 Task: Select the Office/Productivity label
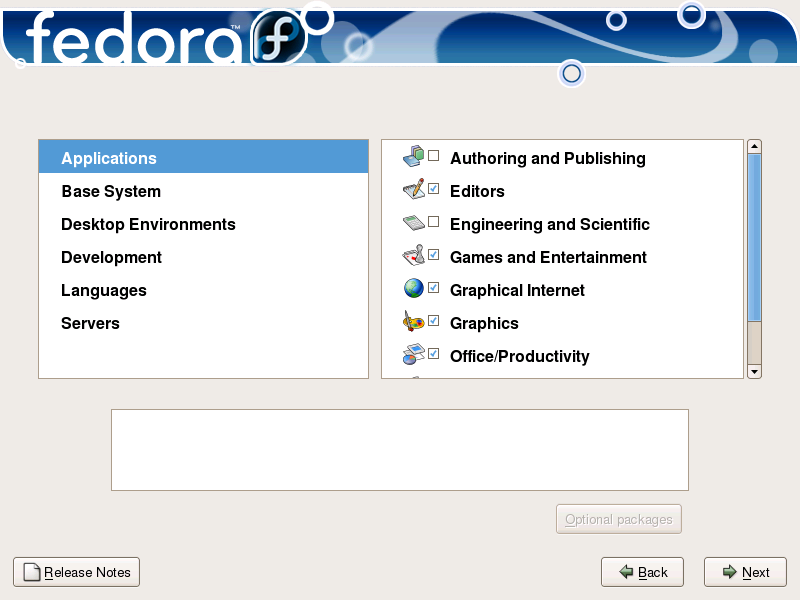coord(520,356)
